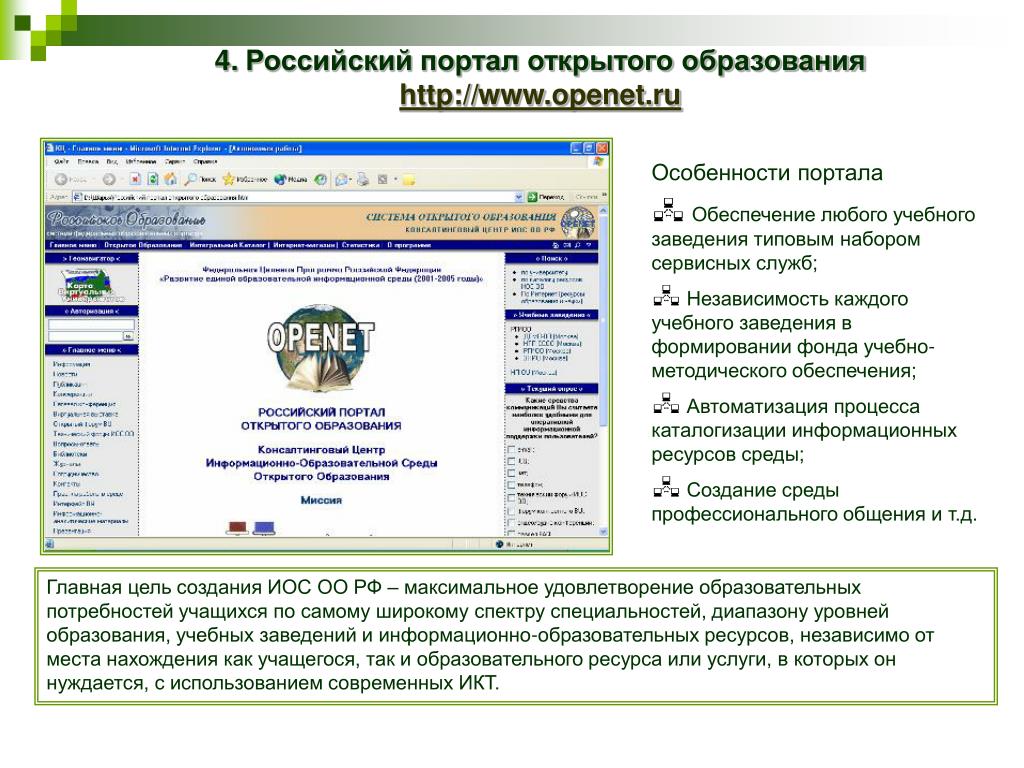The image size is (1024, 768).
Task: Expand the Links (Ссылки) toolbar chevron
Action: click(604, 196)
